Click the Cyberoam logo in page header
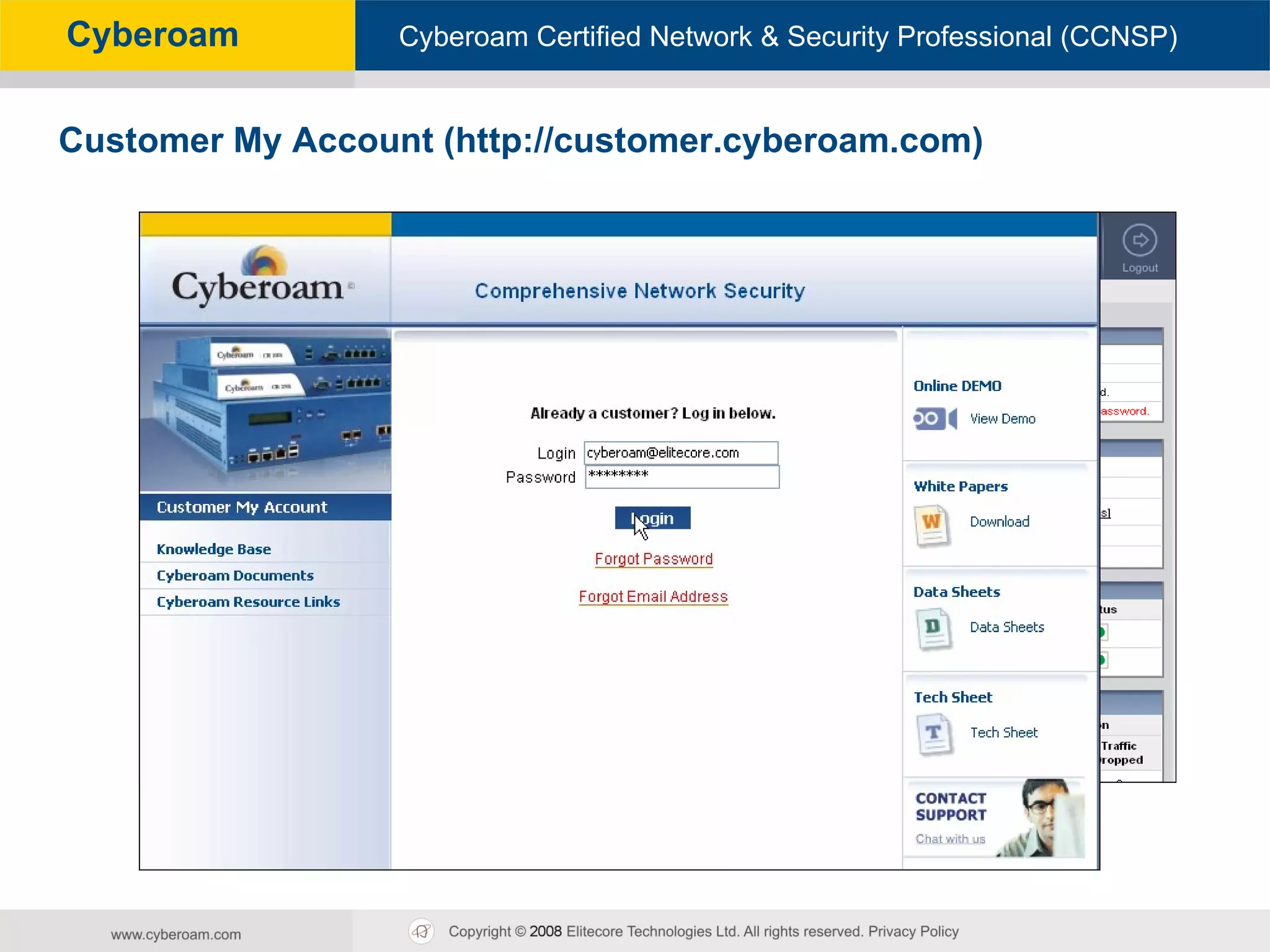 pyautogui.click(x=263, y=277)
